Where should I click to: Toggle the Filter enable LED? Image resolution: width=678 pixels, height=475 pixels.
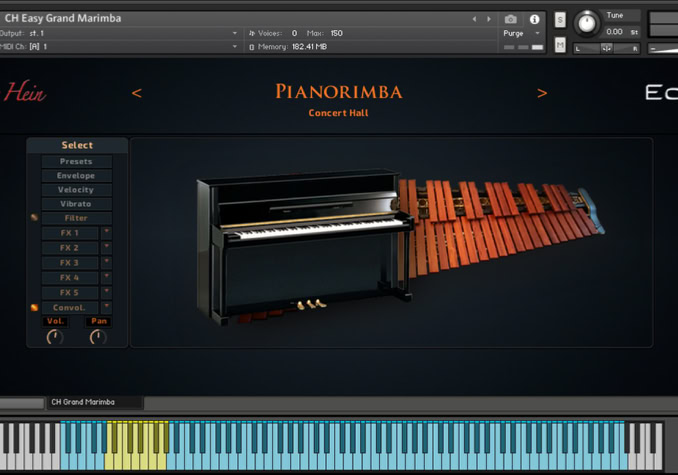click(x=34, y=218)
